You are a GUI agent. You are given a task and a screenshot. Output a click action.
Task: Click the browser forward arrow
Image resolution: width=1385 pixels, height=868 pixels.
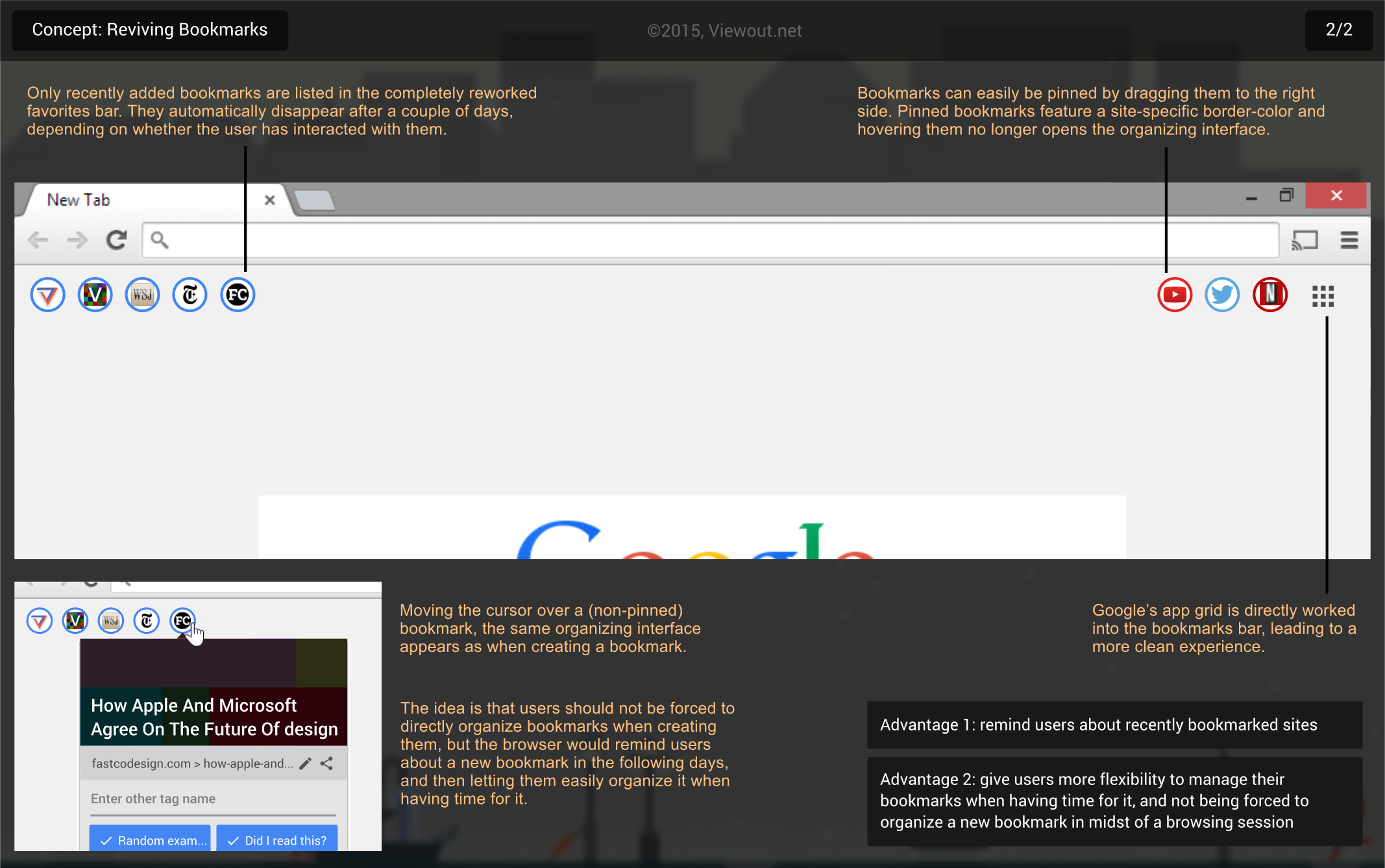tap(77, 241)
